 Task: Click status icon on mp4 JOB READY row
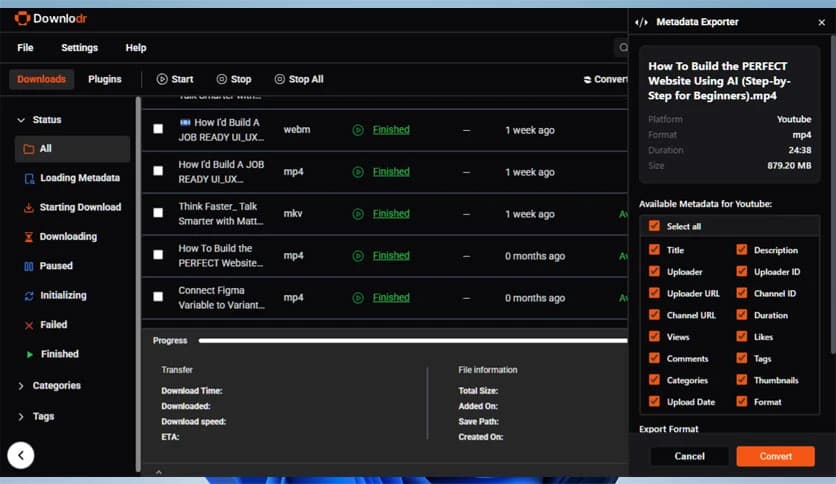[358, 172]
